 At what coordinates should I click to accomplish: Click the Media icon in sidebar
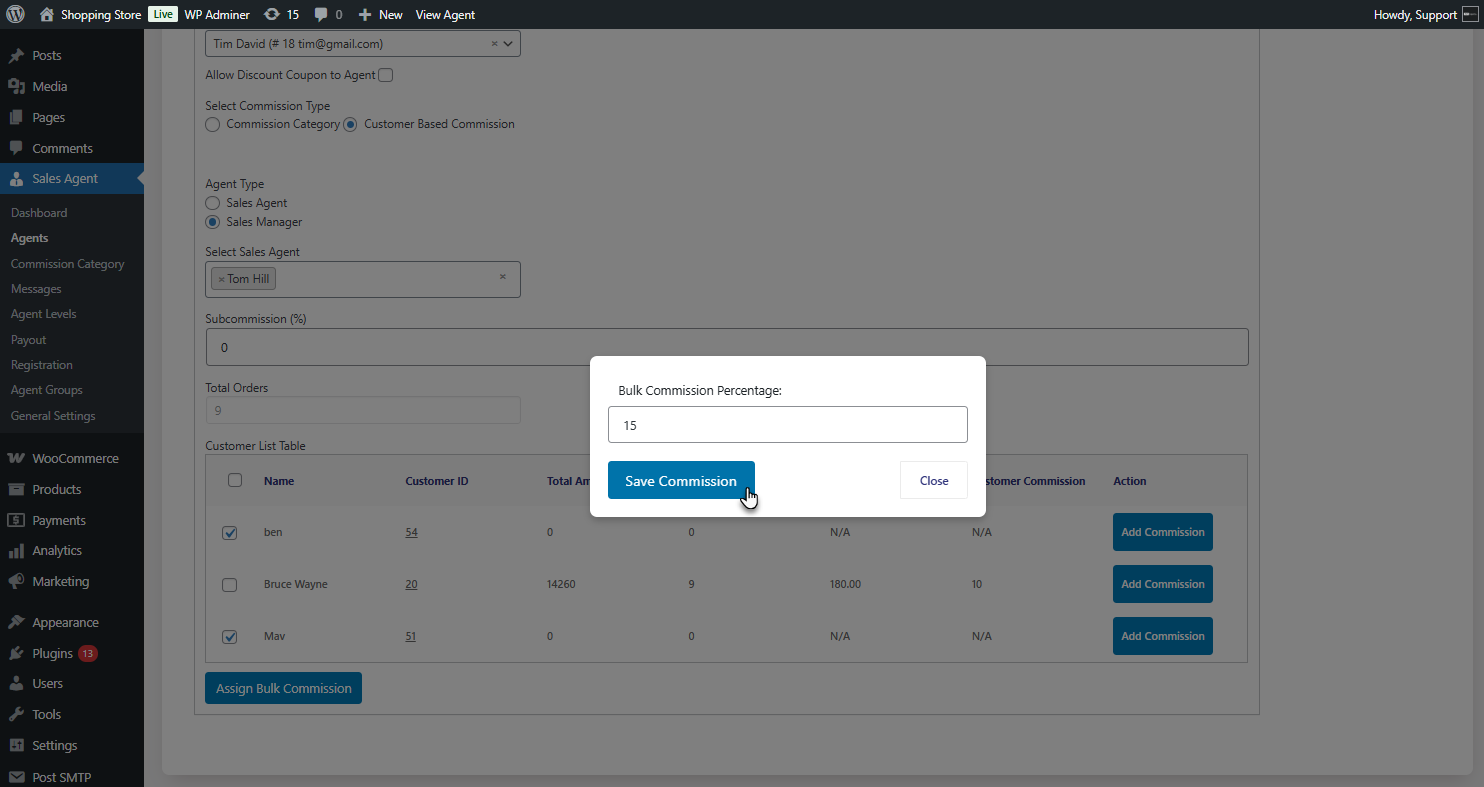16,86
